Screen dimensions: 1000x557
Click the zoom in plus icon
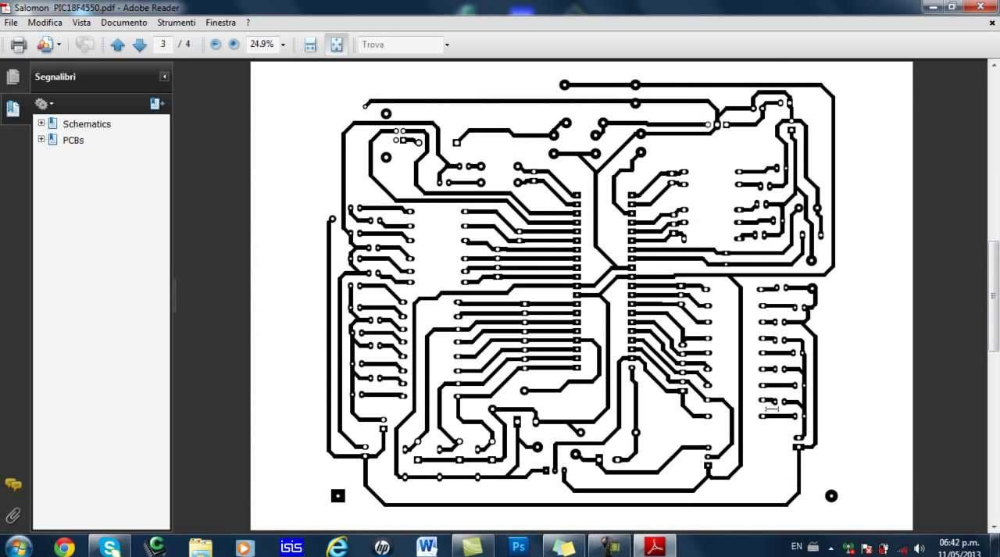tap(234, 44)
